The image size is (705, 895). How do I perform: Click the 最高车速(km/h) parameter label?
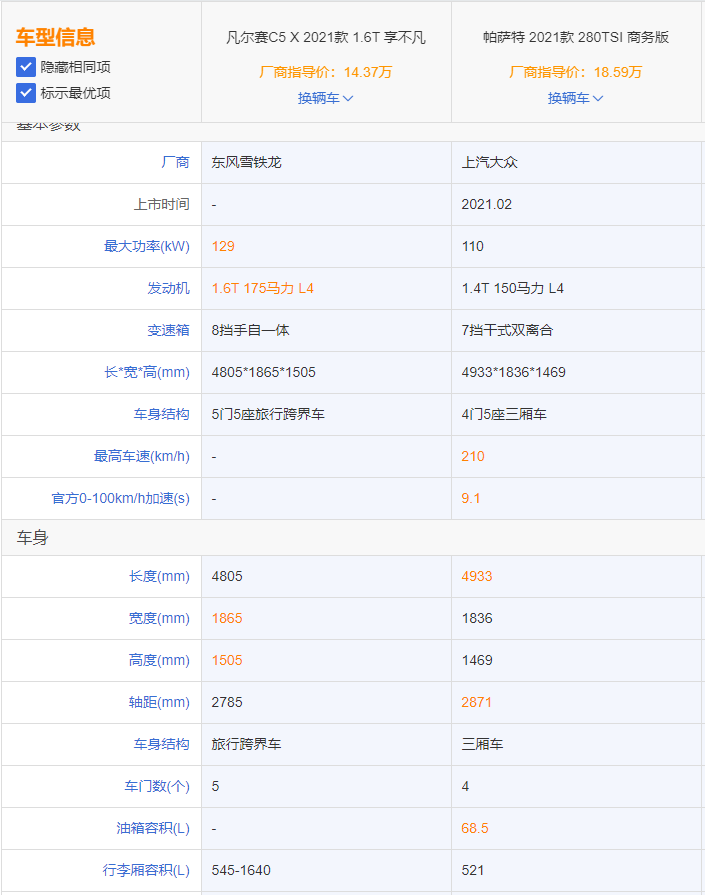142,456
